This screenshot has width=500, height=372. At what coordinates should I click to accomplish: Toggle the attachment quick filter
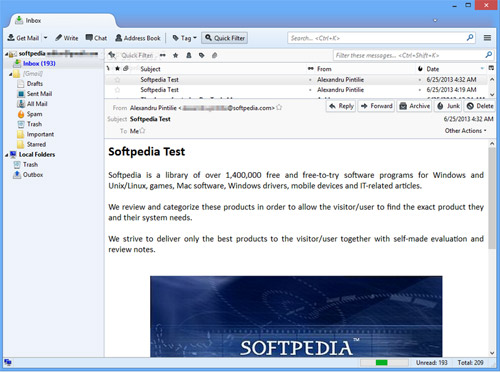214,55
